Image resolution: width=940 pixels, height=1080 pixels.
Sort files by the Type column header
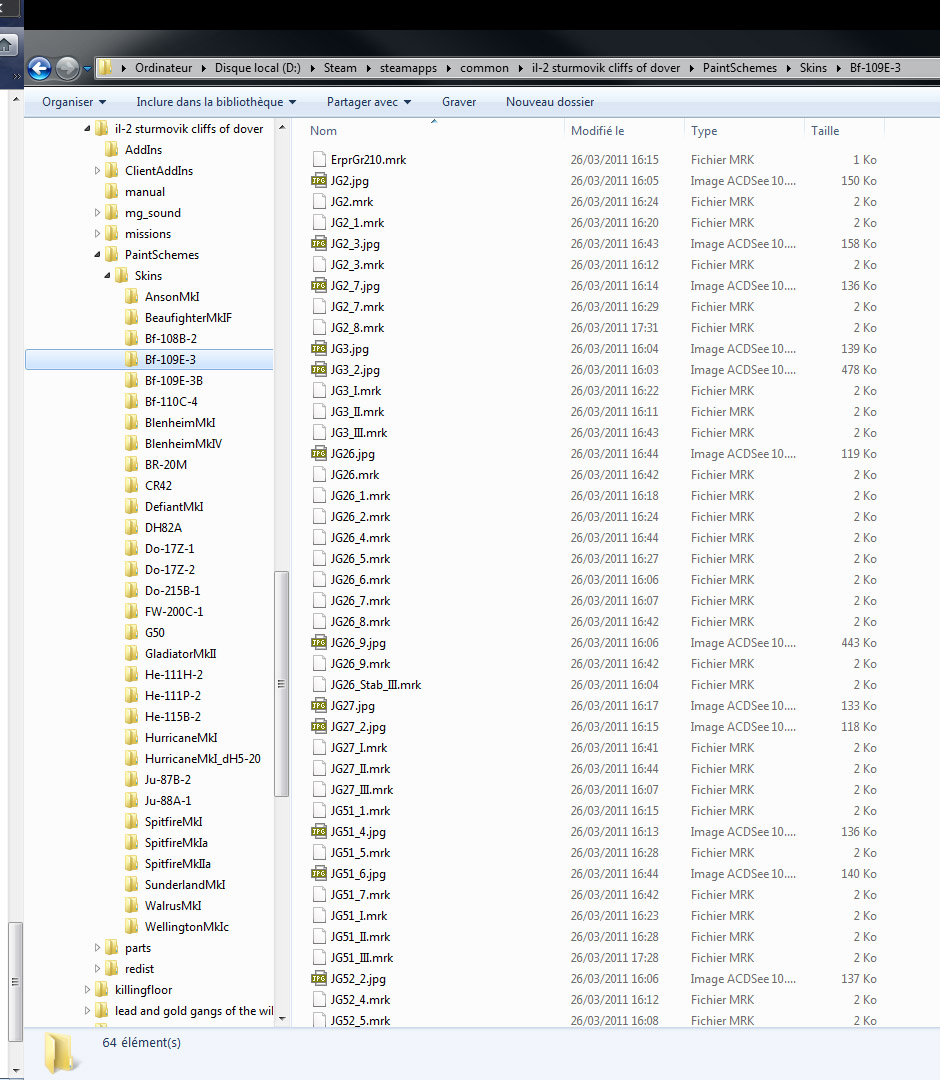click(x=744, y=131)
